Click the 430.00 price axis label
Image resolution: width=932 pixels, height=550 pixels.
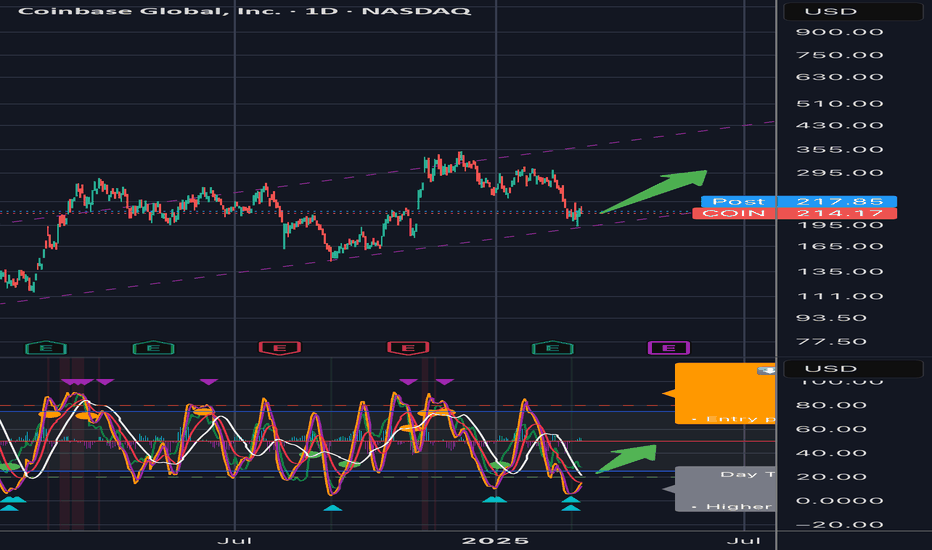(x=839, y=125)
